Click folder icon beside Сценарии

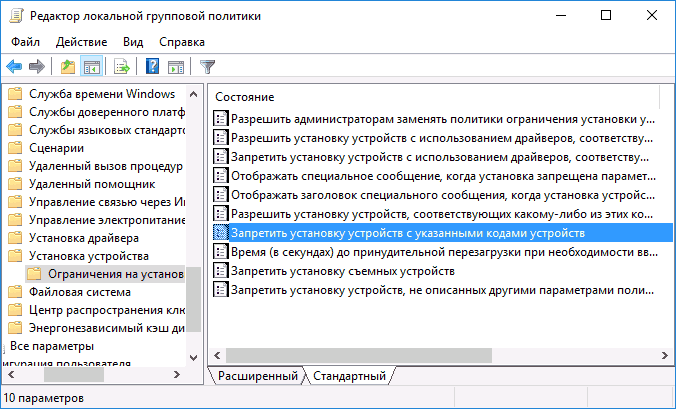click(x=15, y=148)
